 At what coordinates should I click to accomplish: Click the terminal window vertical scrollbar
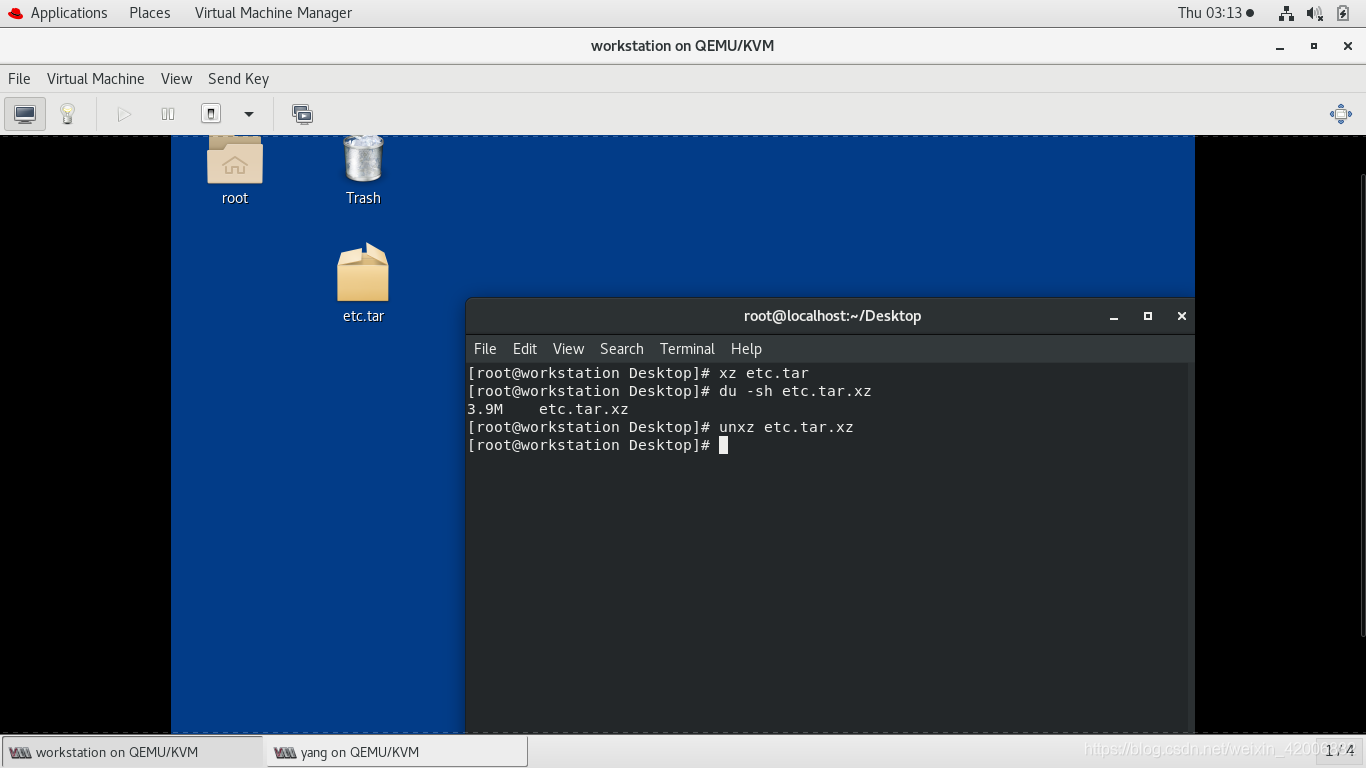(x=1190, y=548)
